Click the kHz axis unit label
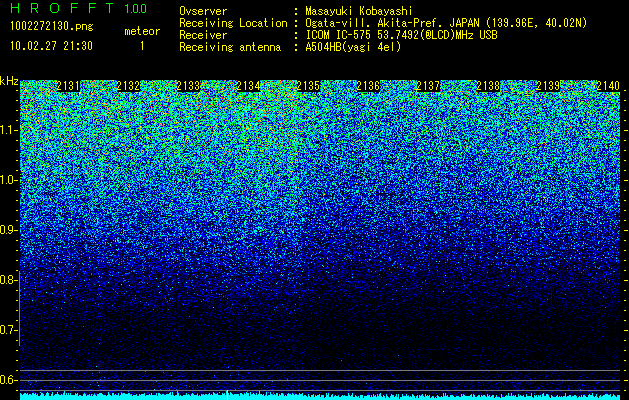The height and width of the screenshot is (400, 629). 9,81
